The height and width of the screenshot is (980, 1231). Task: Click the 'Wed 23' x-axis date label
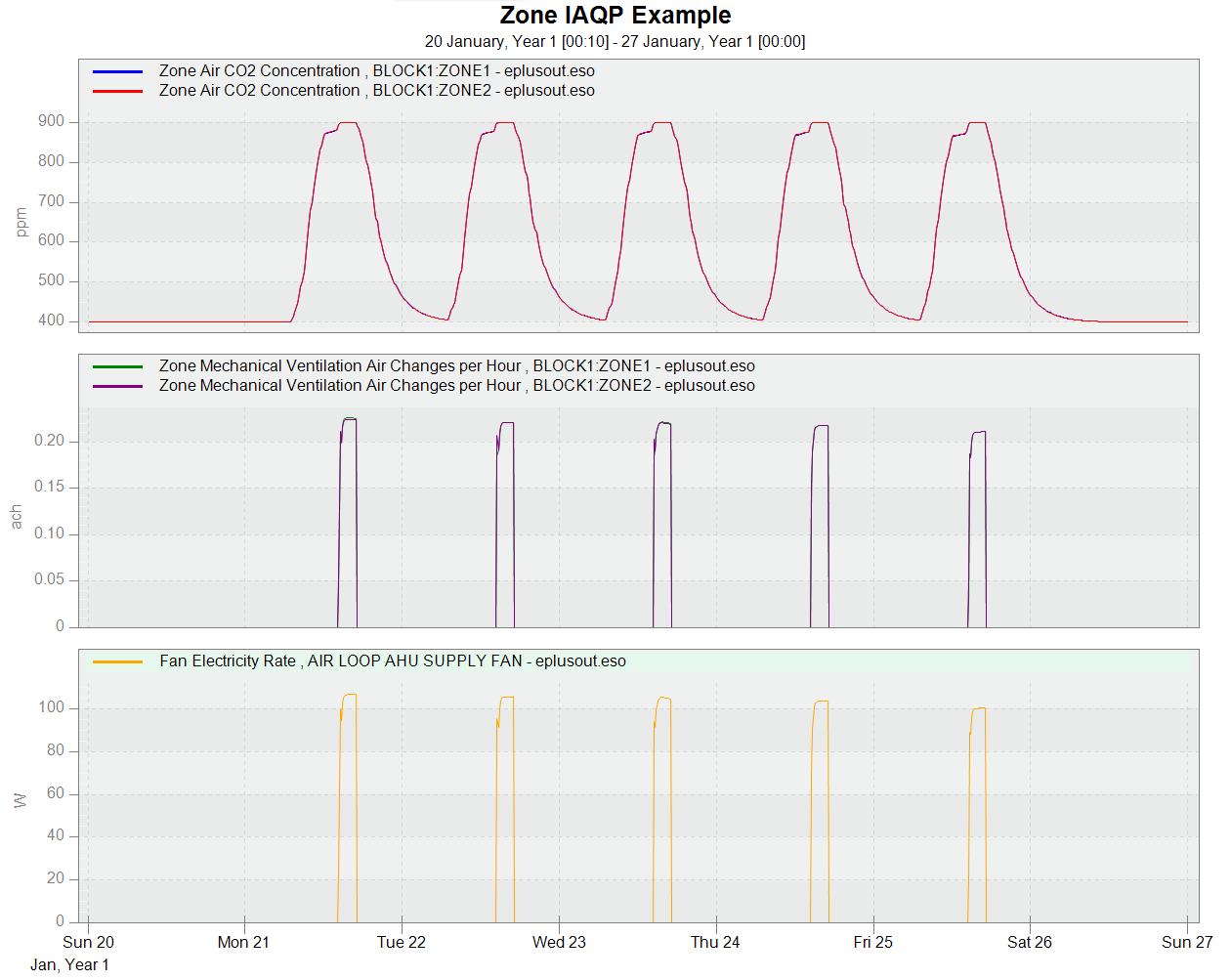coord(559,942)
